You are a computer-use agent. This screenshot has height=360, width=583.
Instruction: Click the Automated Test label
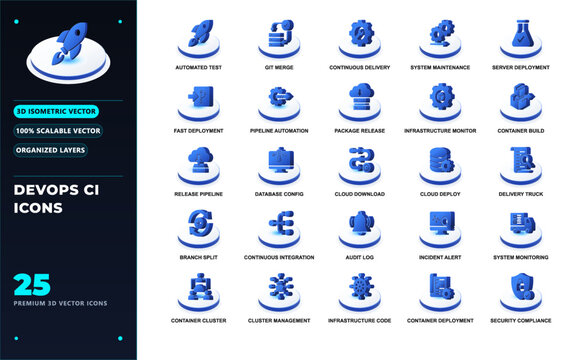199,67
